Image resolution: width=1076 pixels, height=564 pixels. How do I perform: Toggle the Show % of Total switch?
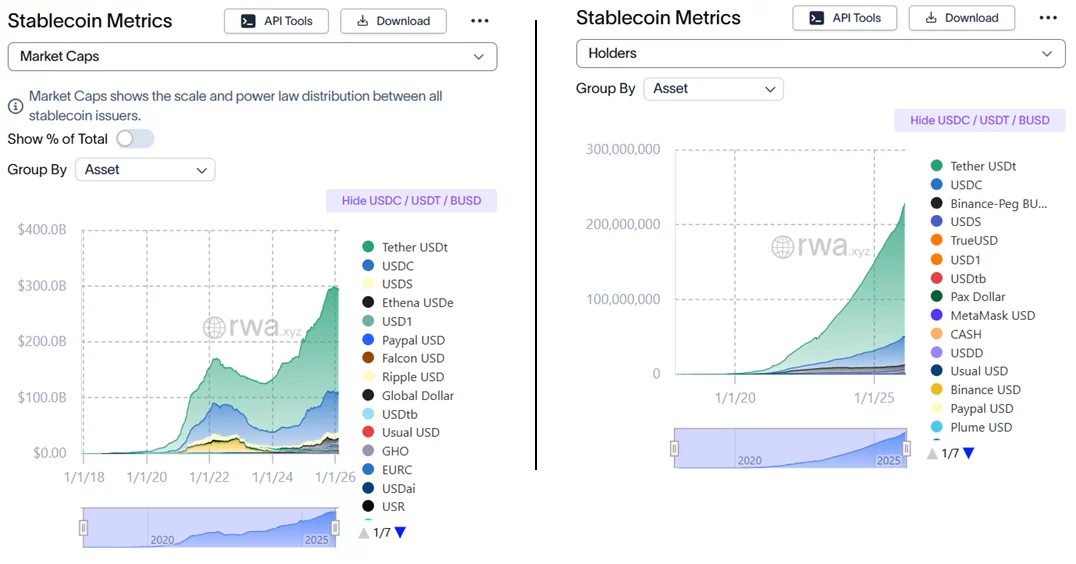pos(135,139)
